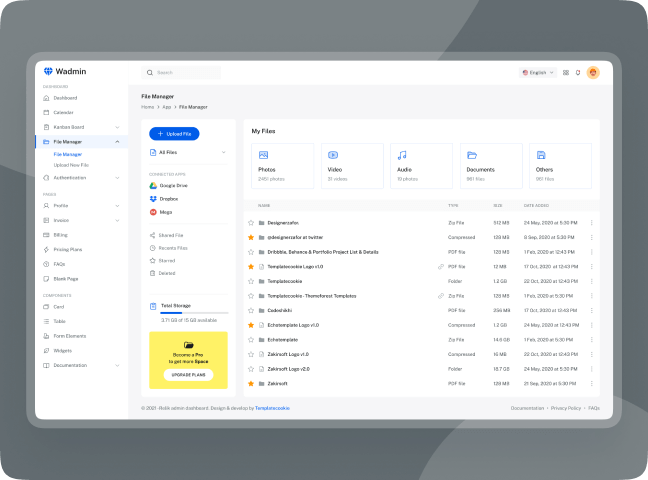Screen dimensions: 648x480
Task: Select Dropbox connected app
Action: tap(164, 199)
